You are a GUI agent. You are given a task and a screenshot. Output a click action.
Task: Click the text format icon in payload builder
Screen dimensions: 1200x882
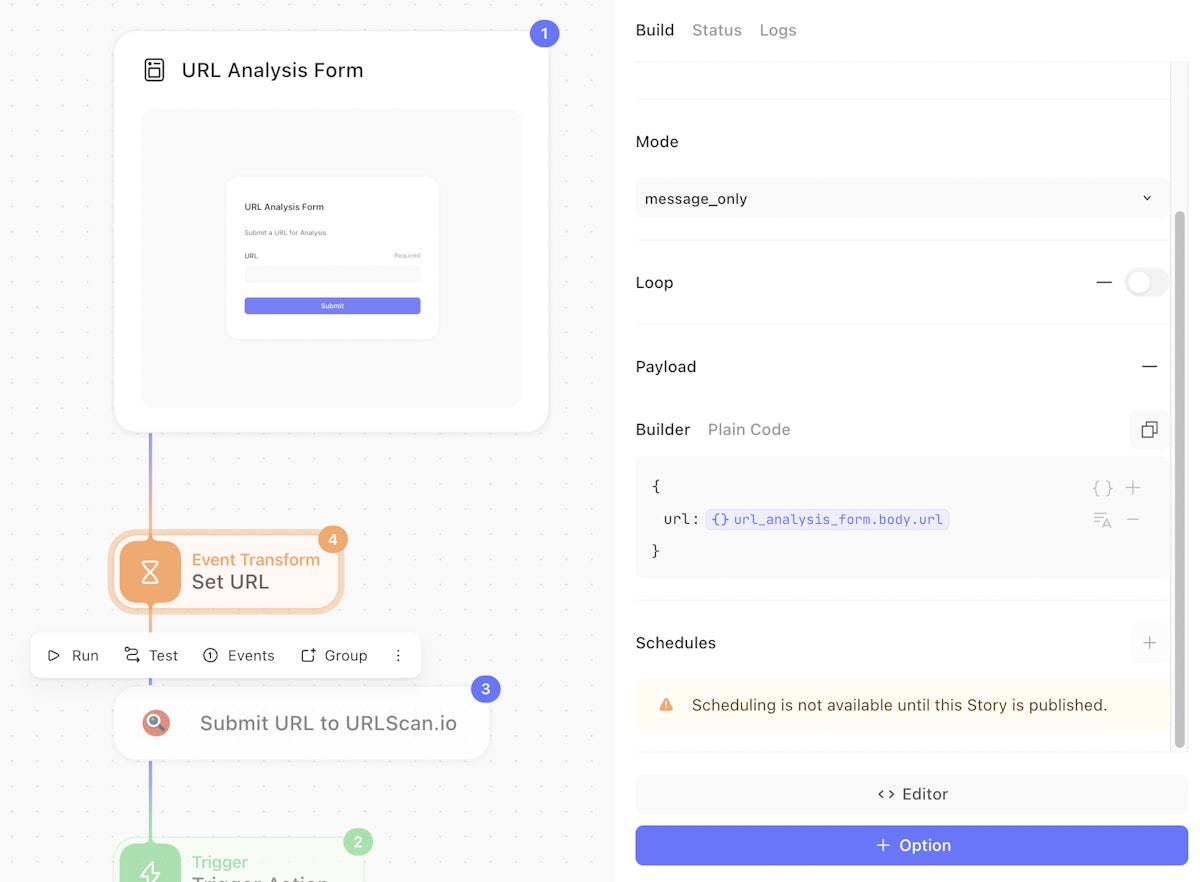[x=1102, y=519]
